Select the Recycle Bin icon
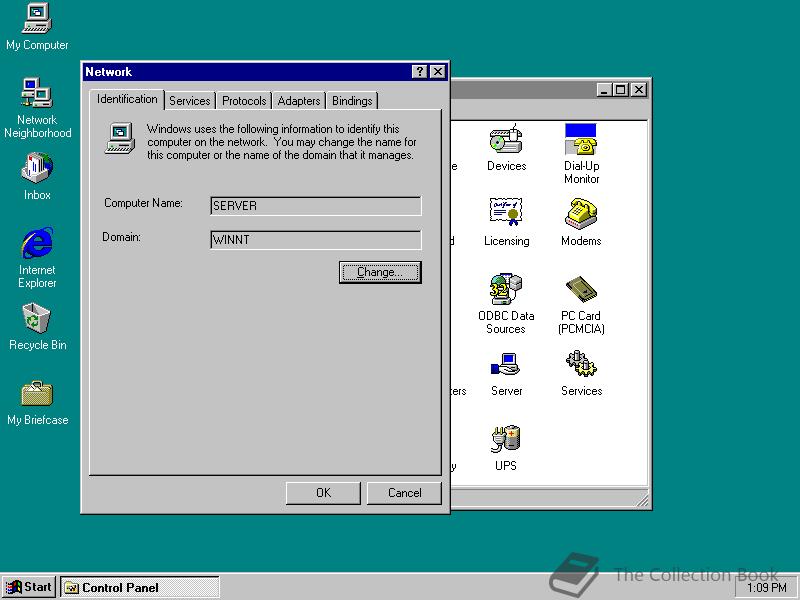Image resolution: width=800 pixels, height=600 pixels. tap(37, 327)
